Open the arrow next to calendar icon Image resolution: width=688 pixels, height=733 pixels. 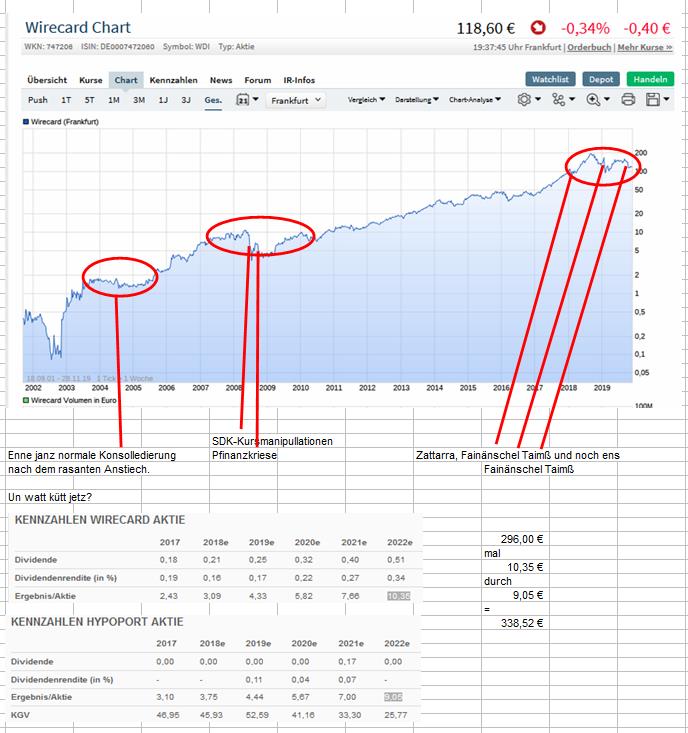point(256,99)
